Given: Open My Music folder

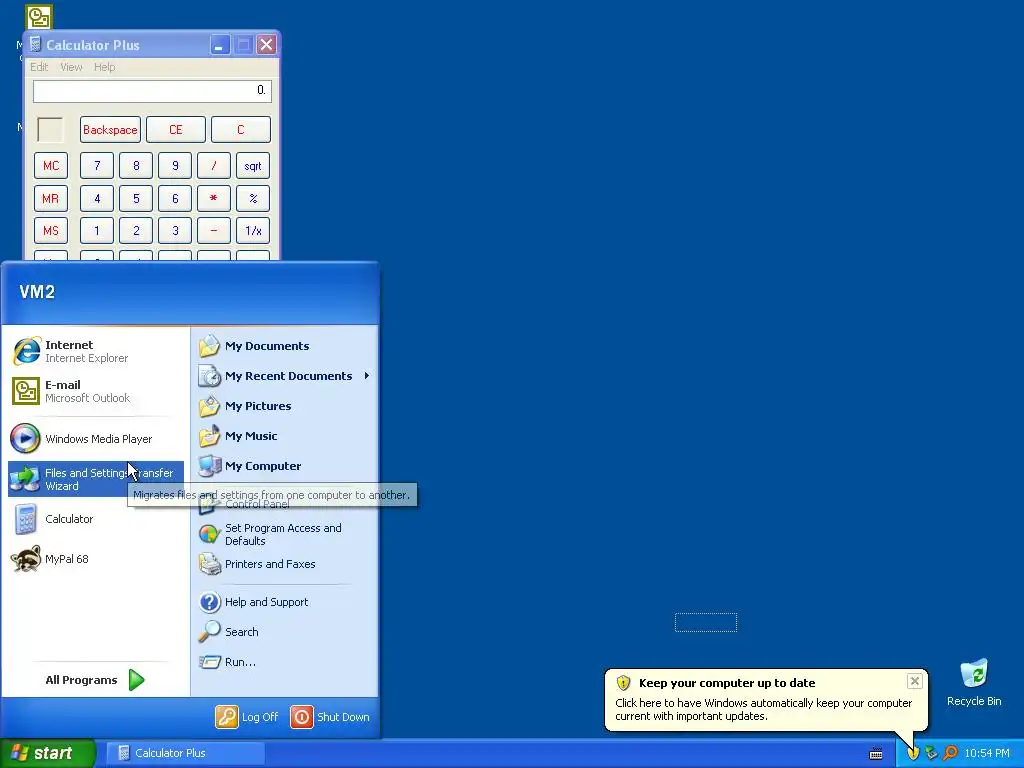Looking at the screenshot, I should (x=285, y=436).
